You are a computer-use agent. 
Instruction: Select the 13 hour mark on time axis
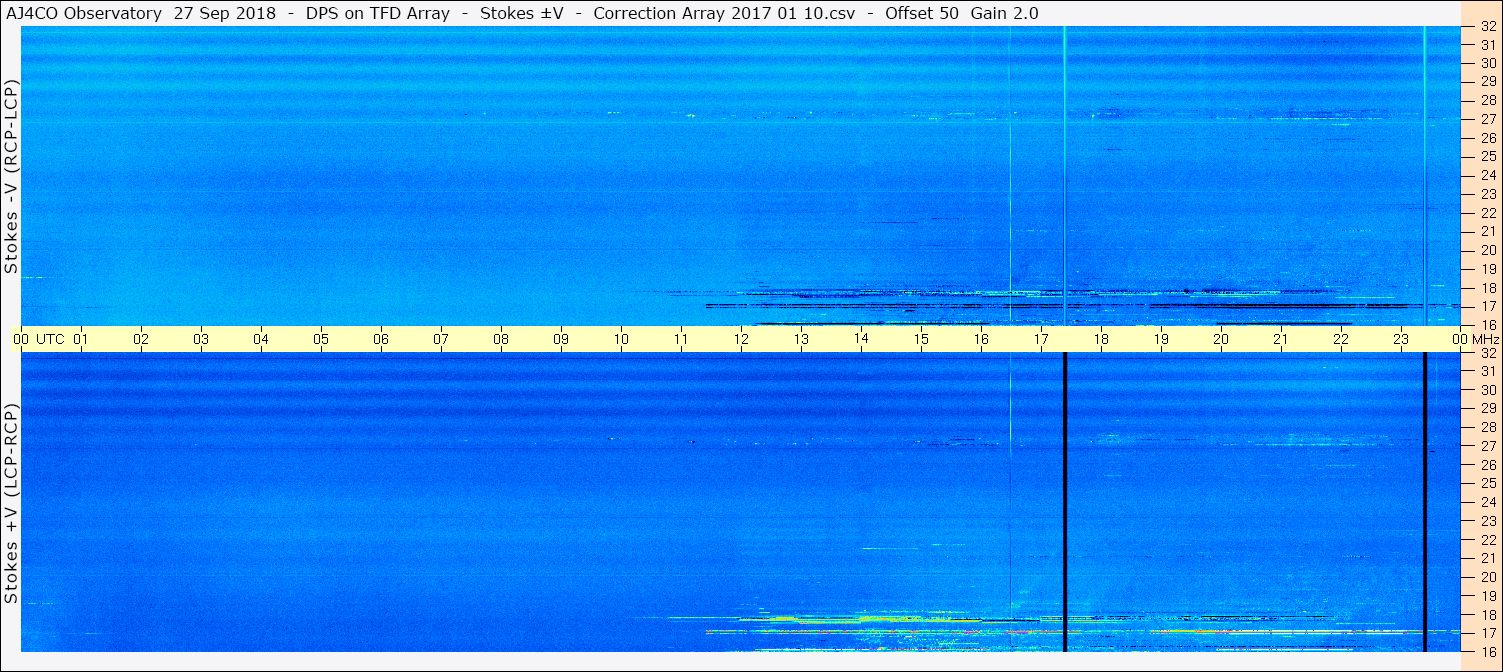point(801,339)
